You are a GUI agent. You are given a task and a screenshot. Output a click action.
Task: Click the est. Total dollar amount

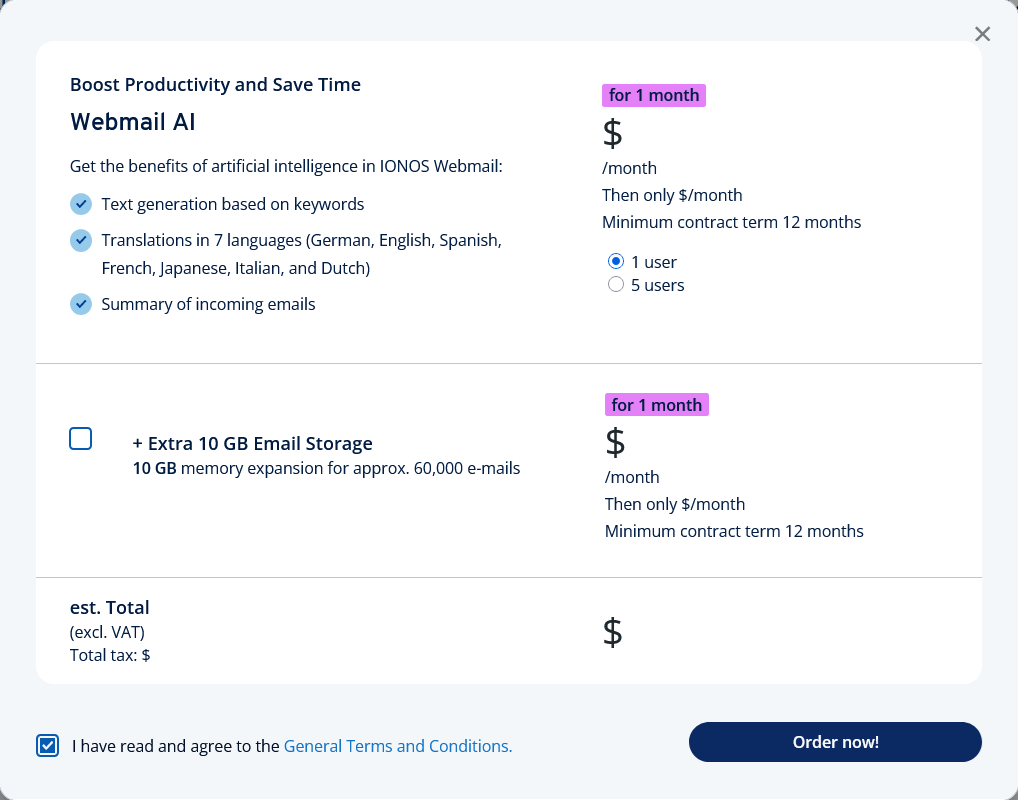(612, 631)
